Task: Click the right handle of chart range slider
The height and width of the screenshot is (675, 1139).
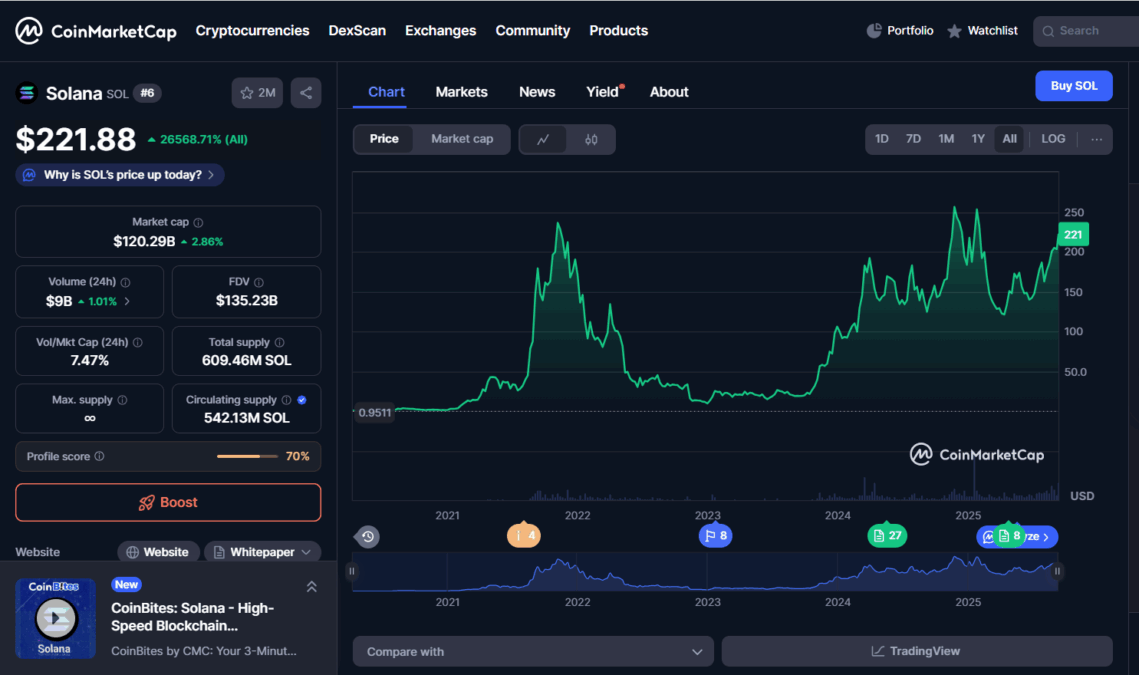Action: [1057, 571]
